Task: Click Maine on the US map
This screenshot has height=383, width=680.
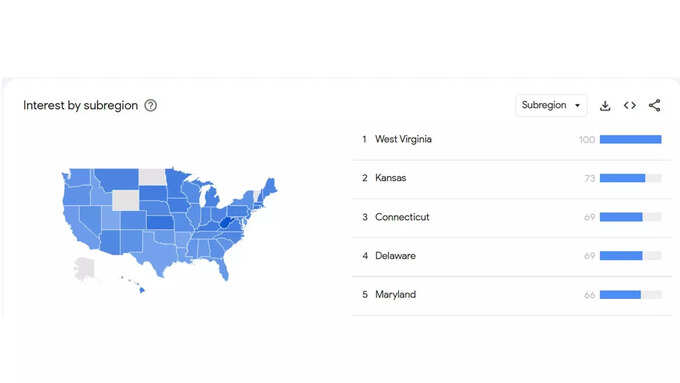Action: pos(271,187)
